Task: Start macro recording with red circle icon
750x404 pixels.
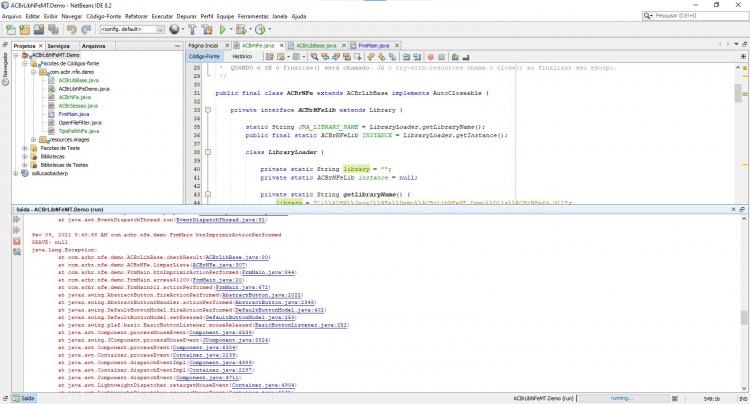Action: coord(430,57)
